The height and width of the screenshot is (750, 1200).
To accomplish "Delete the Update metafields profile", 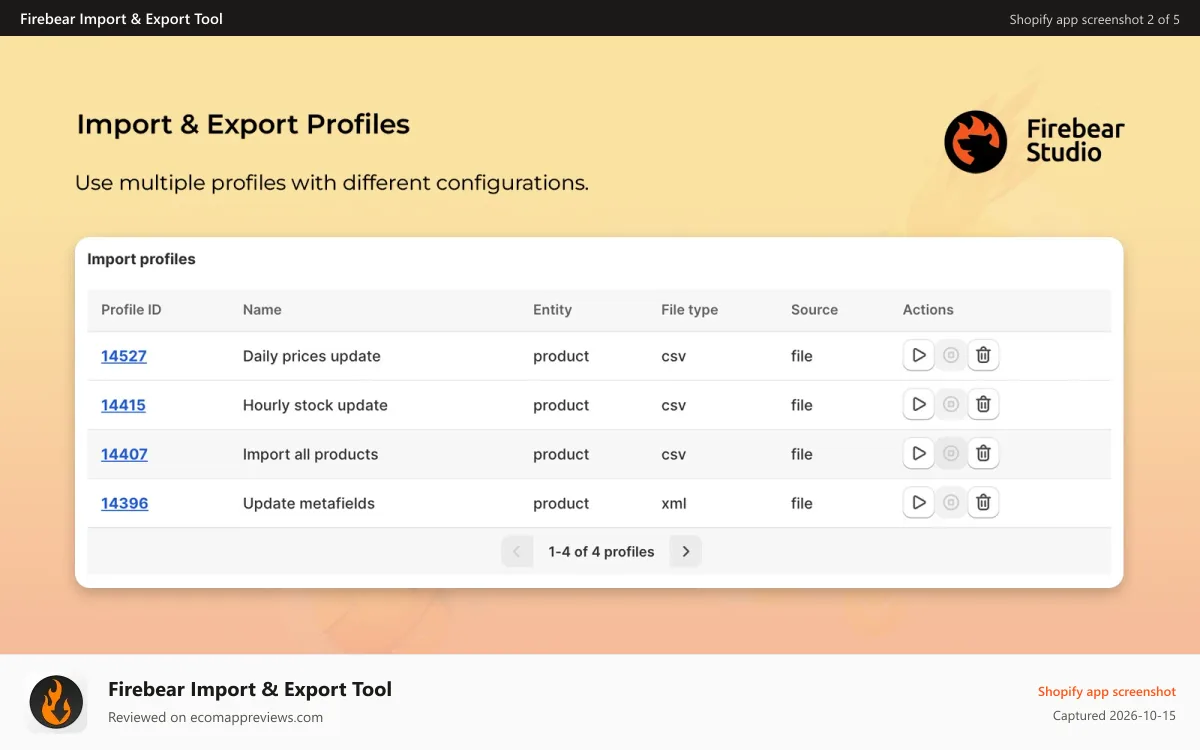I will click(x=983, y=502).
